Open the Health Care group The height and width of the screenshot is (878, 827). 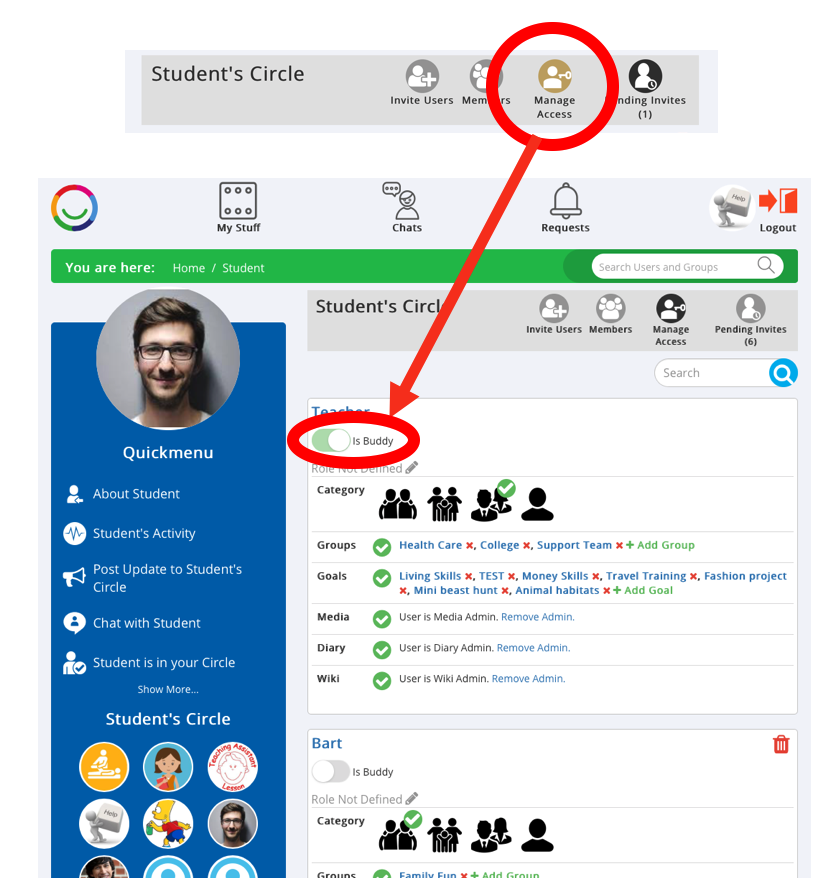[430, 545]
